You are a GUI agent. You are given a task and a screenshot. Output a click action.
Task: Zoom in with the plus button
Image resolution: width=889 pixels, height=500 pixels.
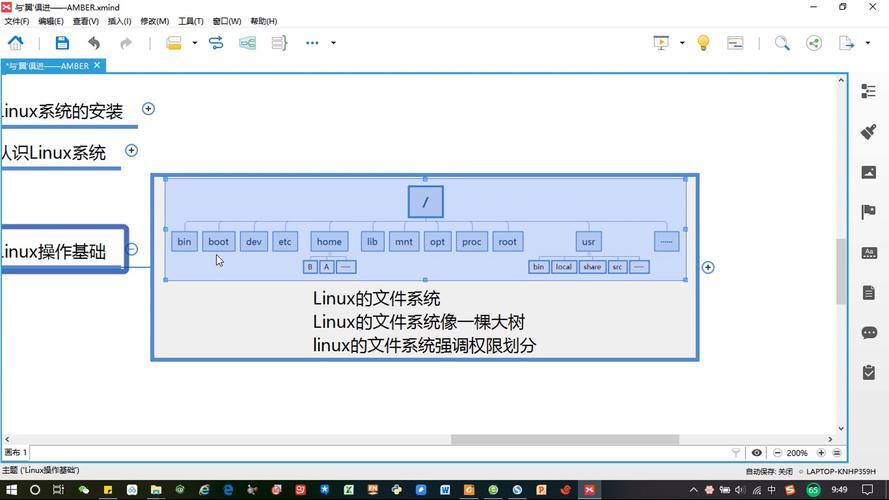(821, 452)
